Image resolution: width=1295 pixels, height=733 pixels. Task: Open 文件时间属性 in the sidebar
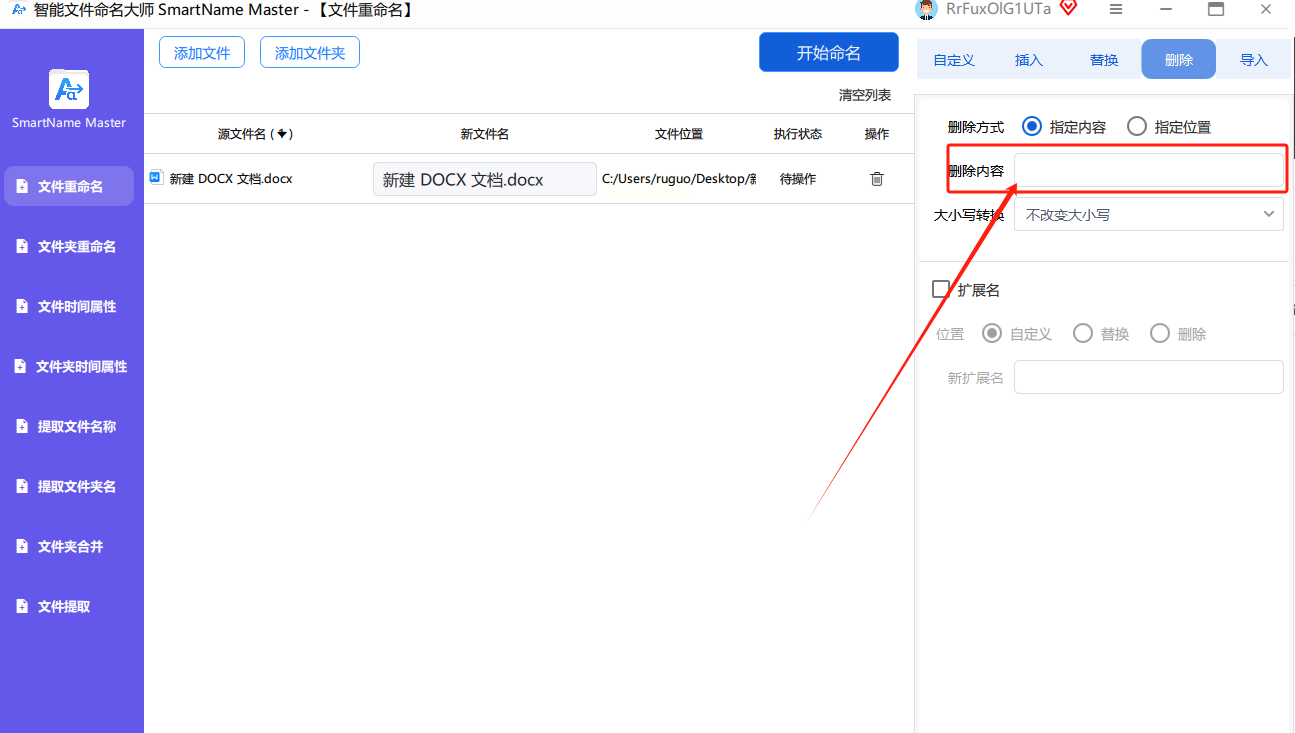tap(69, 306)
